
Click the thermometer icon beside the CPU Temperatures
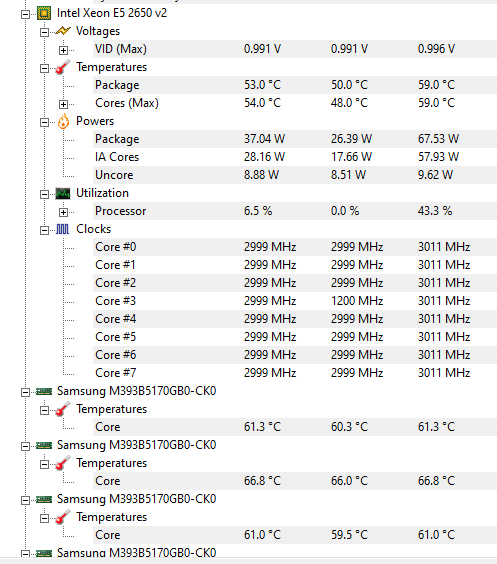click(x=63, y=67)
